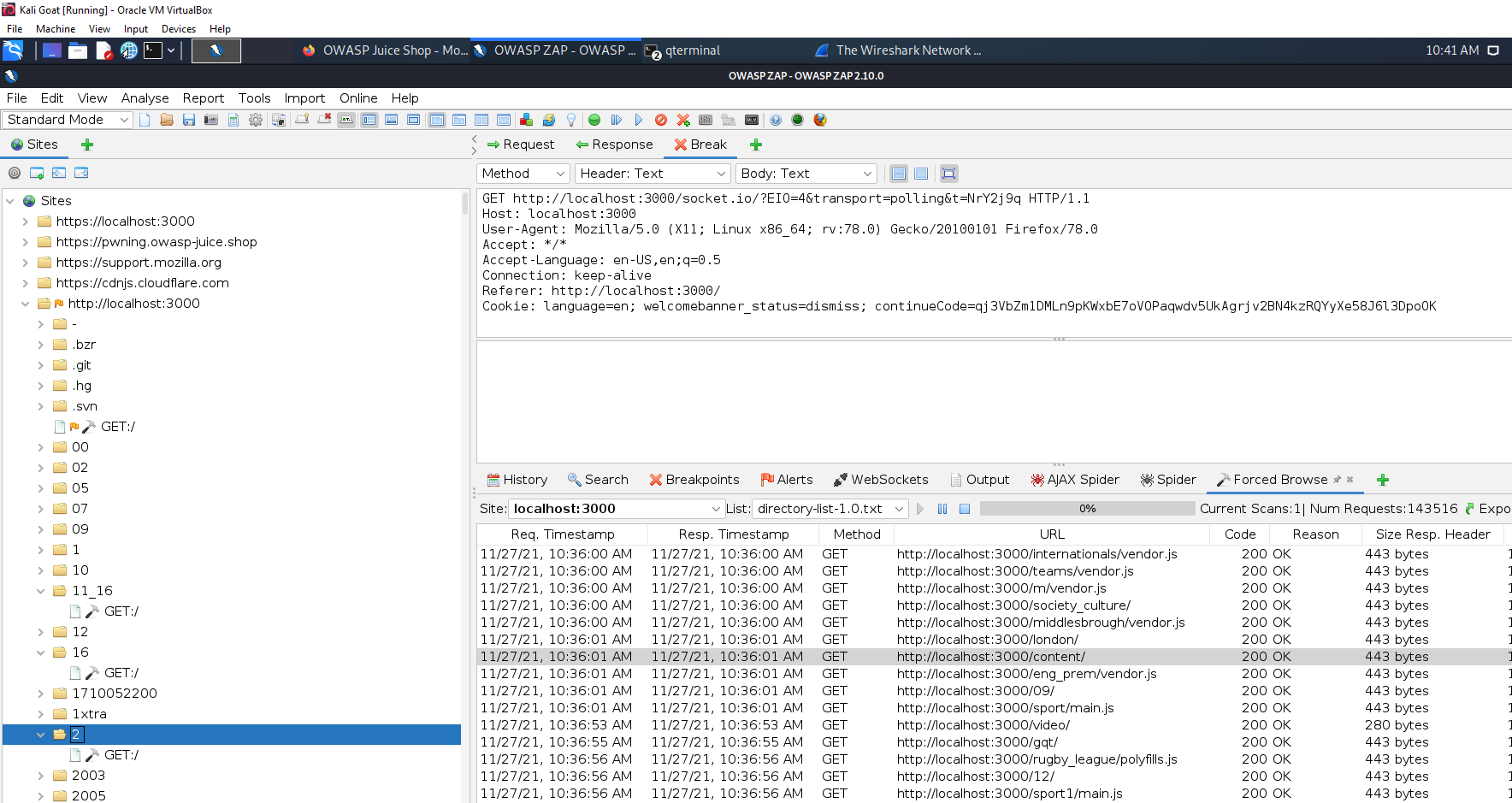Screen dimensions: 1512x803
Task: Click the target scope icon under Sites
Action: coord(15,173)
